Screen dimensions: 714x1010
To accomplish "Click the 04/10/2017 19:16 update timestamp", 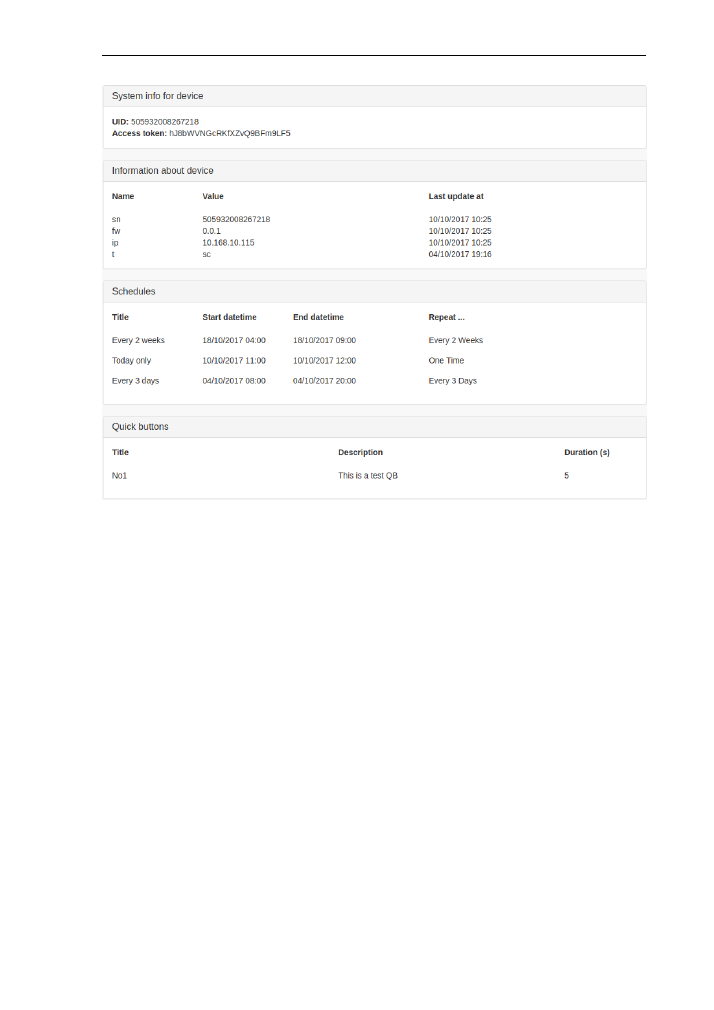I will pos(460,254).
